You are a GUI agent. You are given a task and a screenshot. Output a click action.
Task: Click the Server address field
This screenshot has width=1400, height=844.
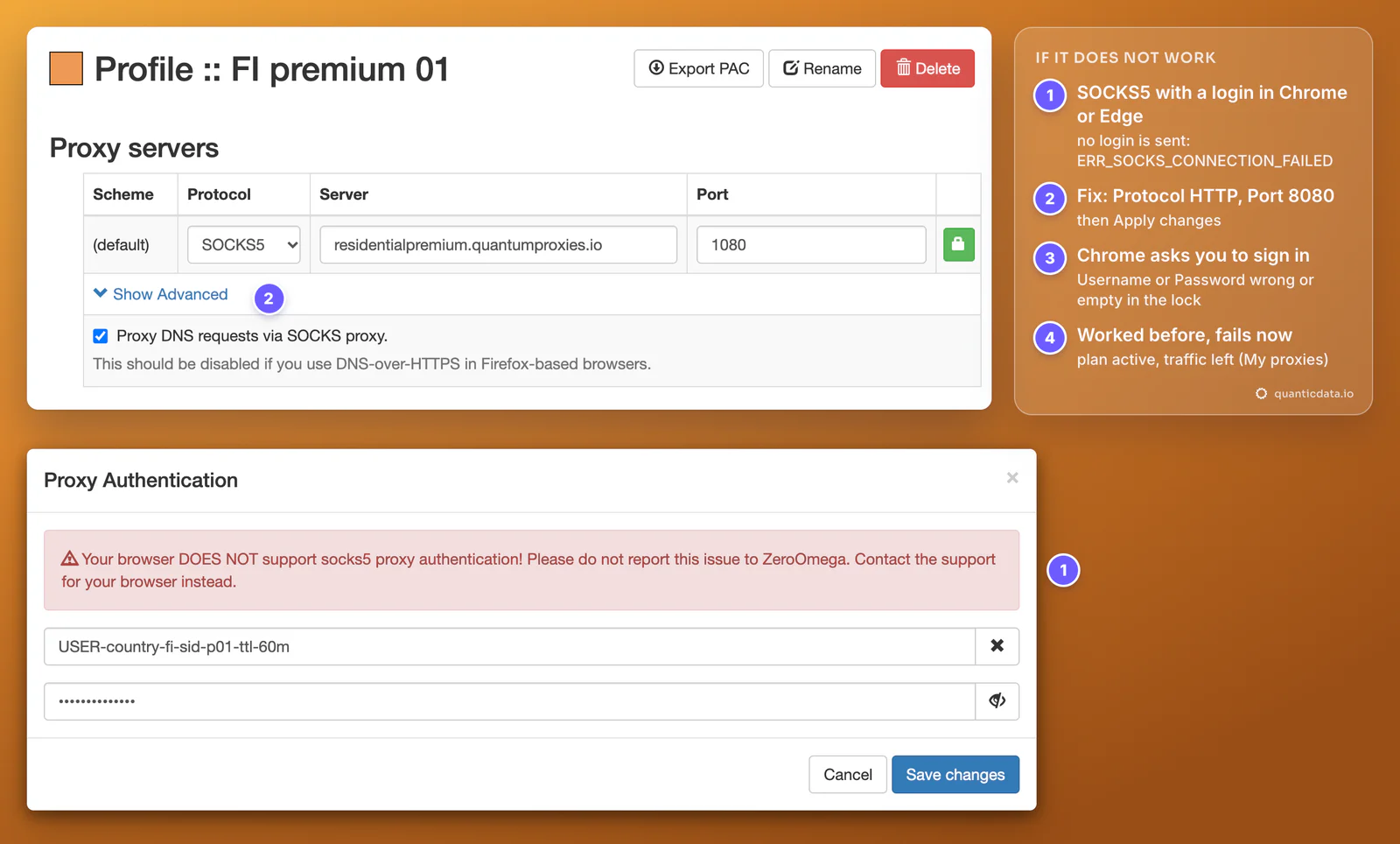point(499,245)
